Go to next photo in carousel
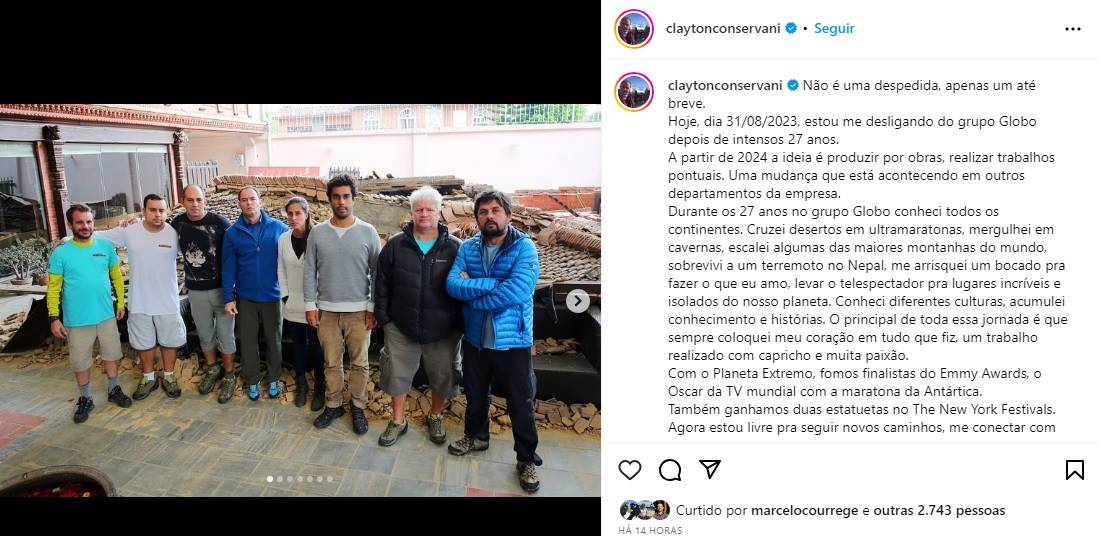 click(578, 301)
